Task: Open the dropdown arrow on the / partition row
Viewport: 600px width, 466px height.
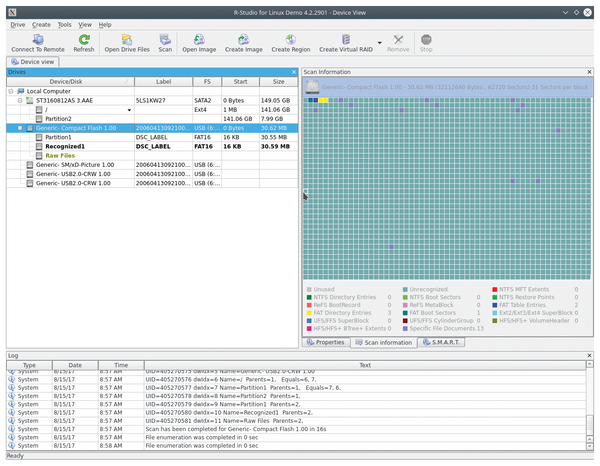Action: 129,110
